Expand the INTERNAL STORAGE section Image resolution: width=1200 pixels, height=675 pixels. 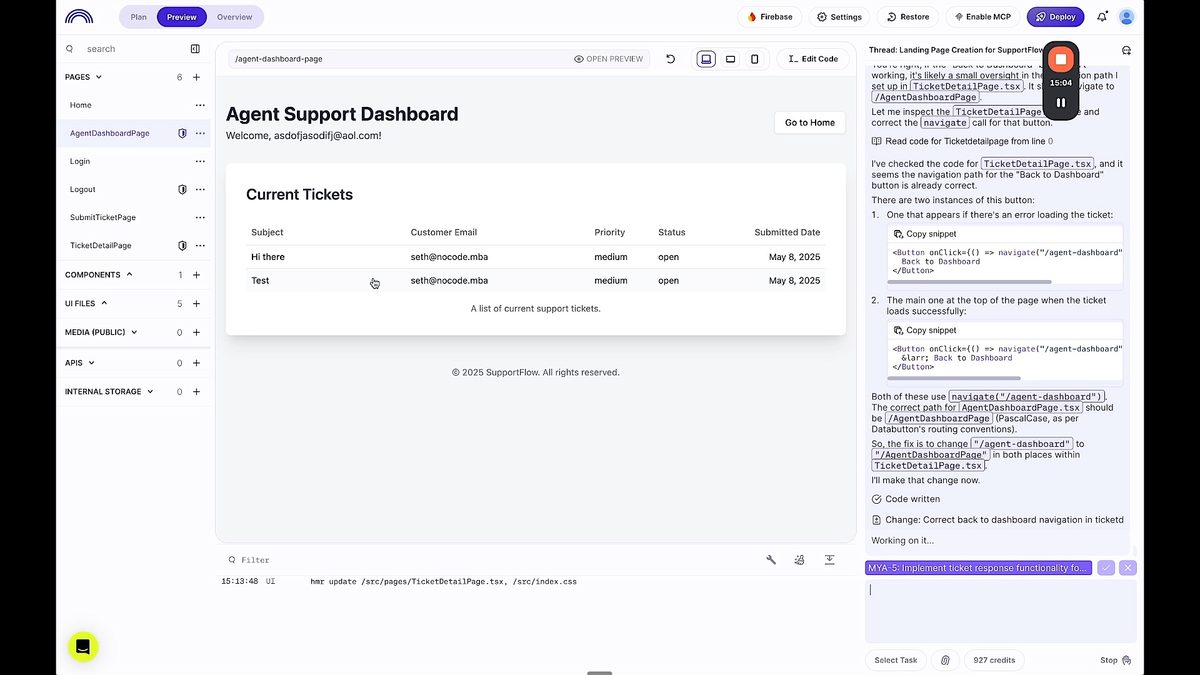[x=109, y=391]
